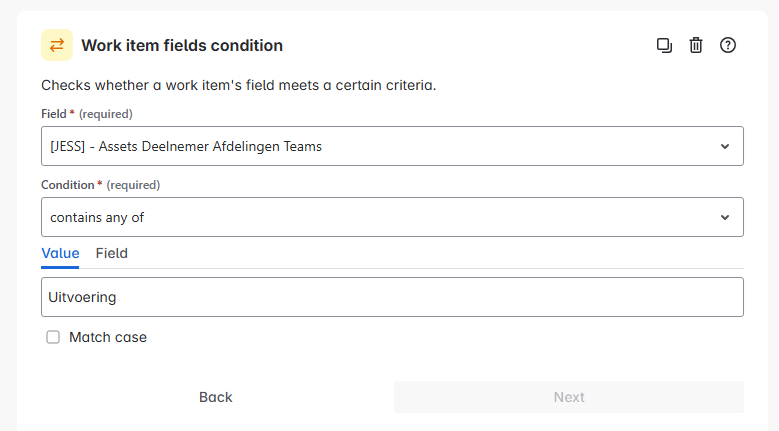The height and width of the screenshot is (431, 779).
Task: Duplicate this condition with the copy icon
Action: [x=664, y=45]
